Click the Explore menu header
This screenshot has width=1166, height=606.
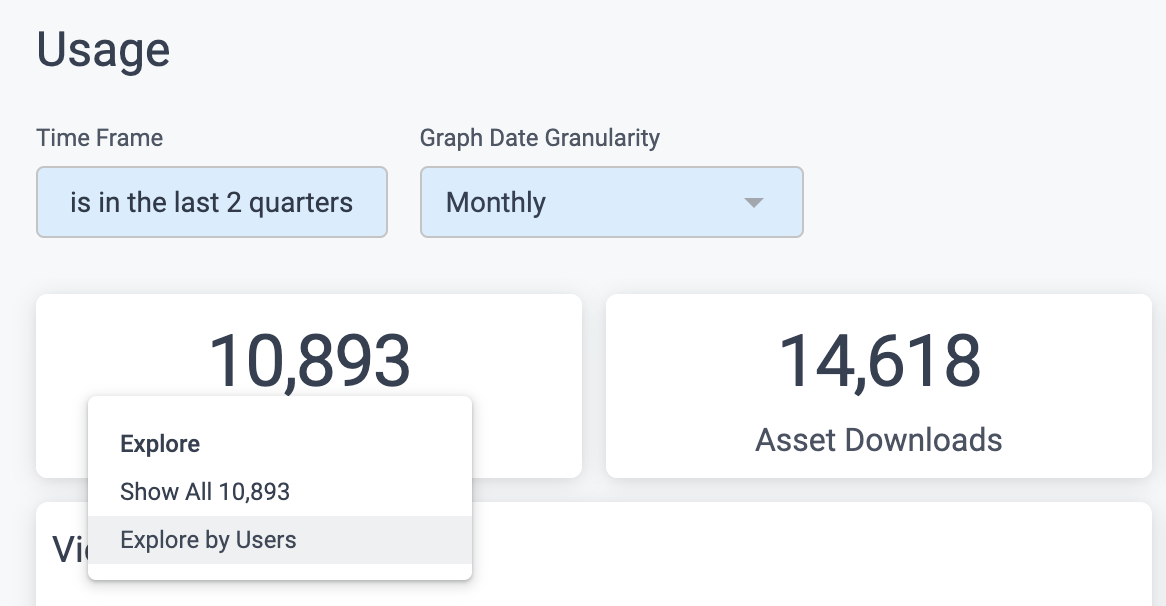tap(159, 443)
